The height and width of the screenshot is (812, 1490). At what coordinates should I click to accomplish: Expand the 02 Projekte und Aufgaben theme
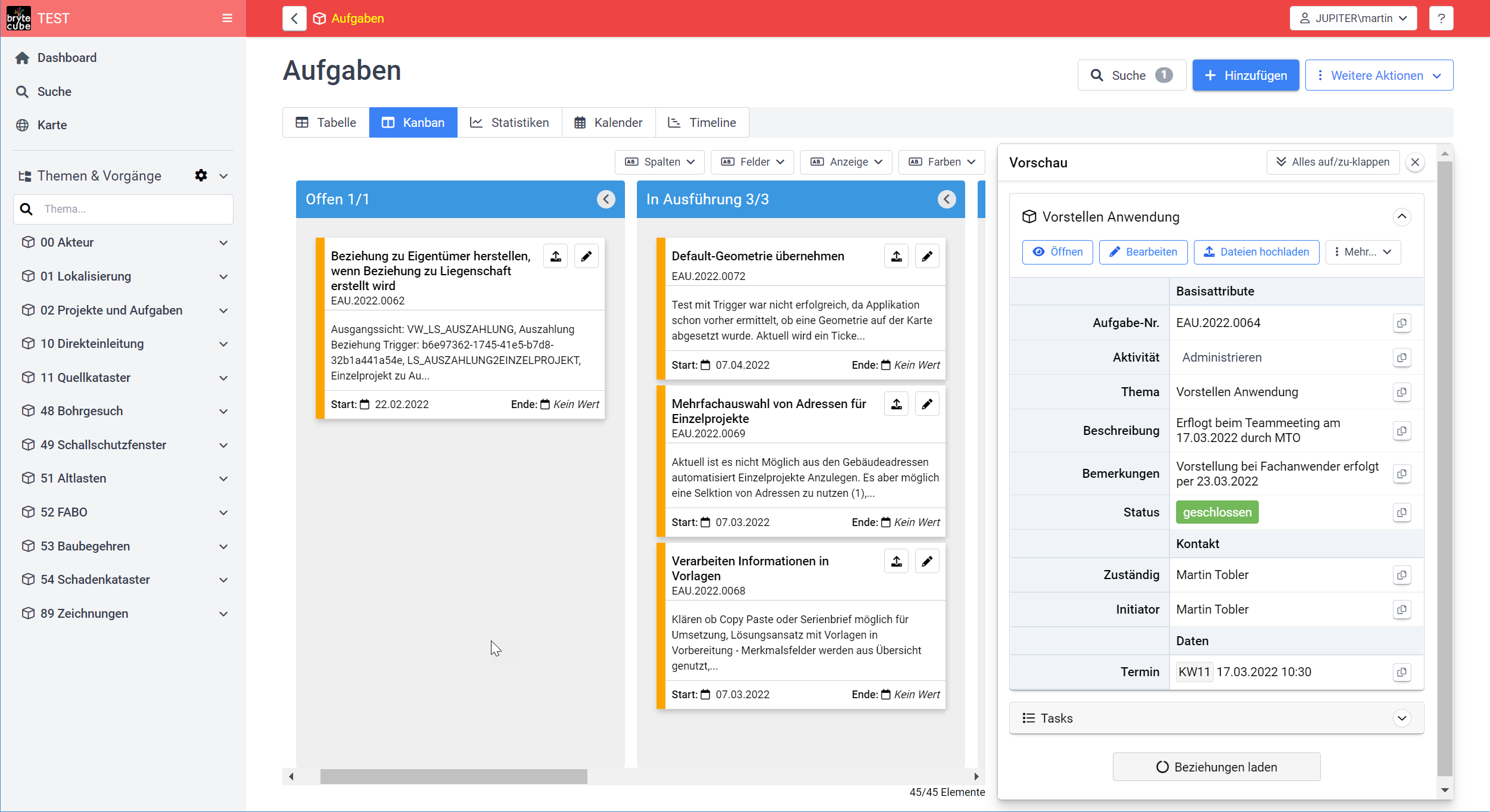pos(223,310)
